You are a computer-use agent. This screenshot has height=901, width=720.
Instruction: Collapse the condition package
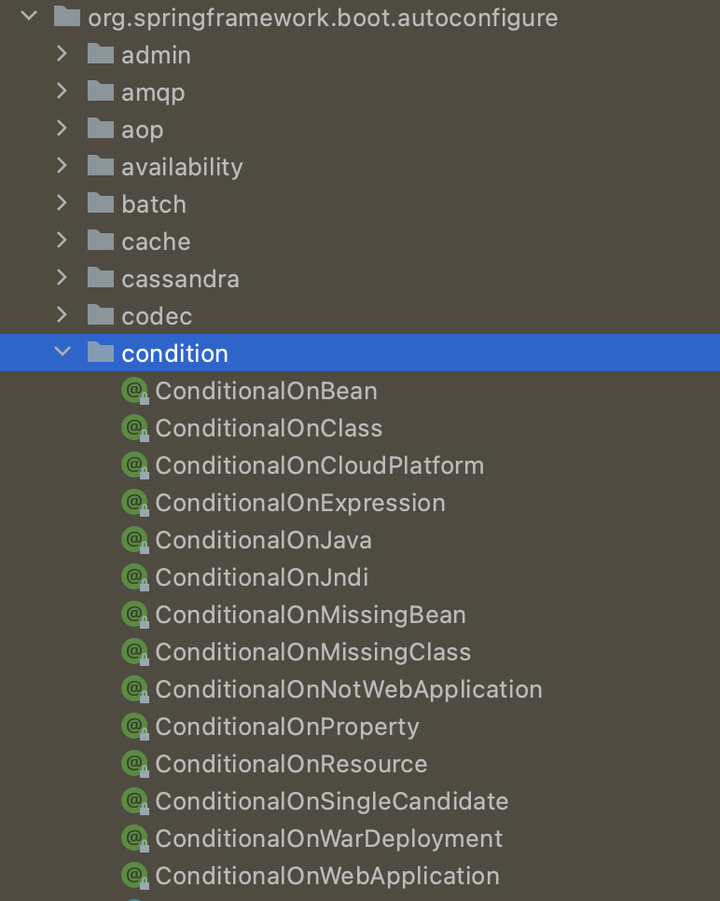point(62,353)
